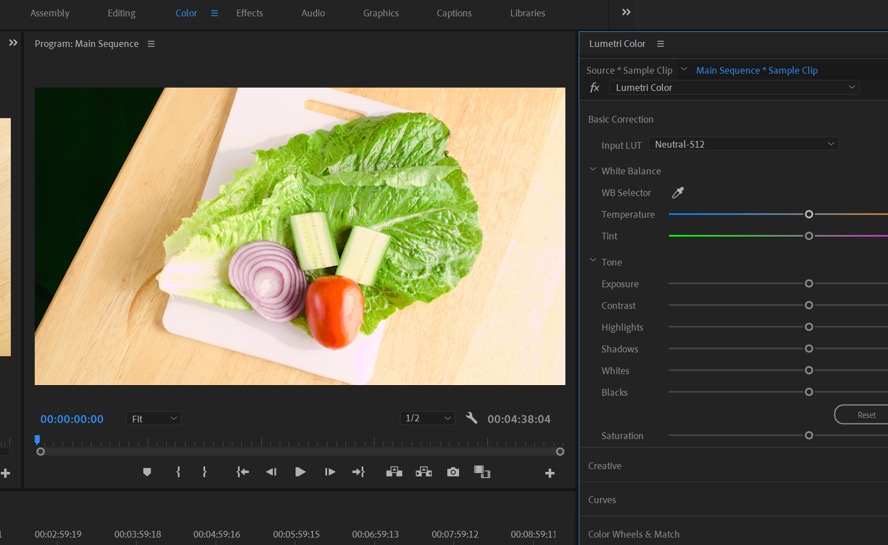Viewport: 888px width, 545px height.
Task: Switch to the Effects workspace tab
Action: pos(249,13)
